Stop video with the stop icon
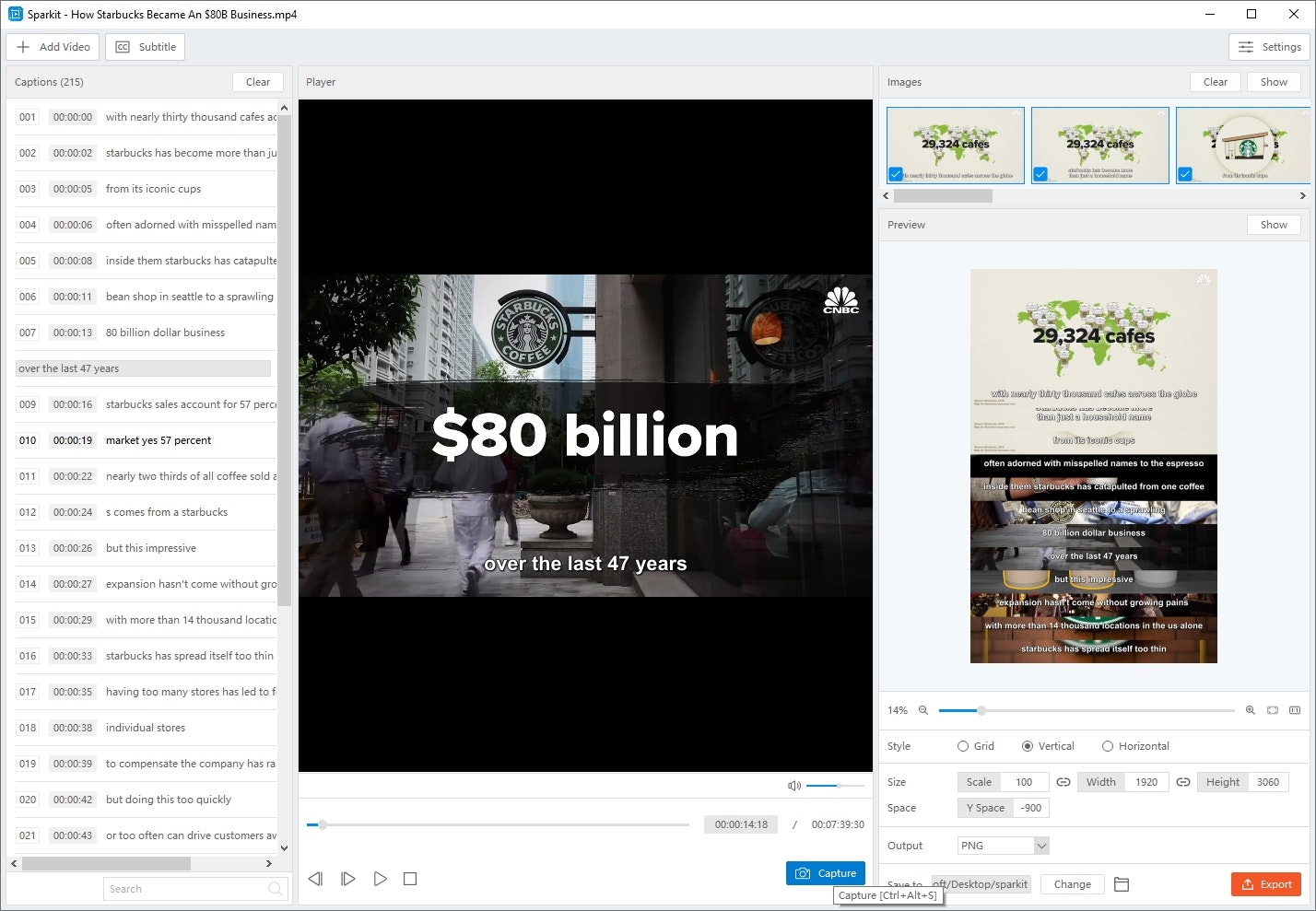 click(410, 879)
